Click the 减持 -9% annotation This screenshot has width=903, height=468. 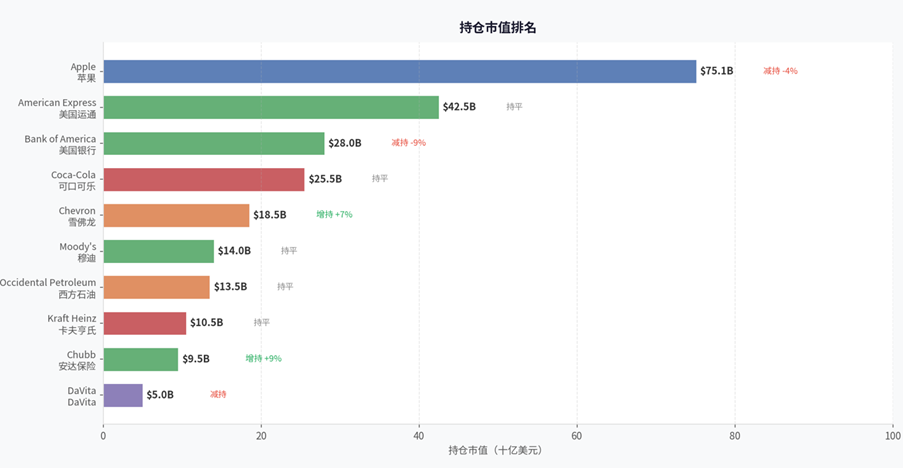pos(408,142)
